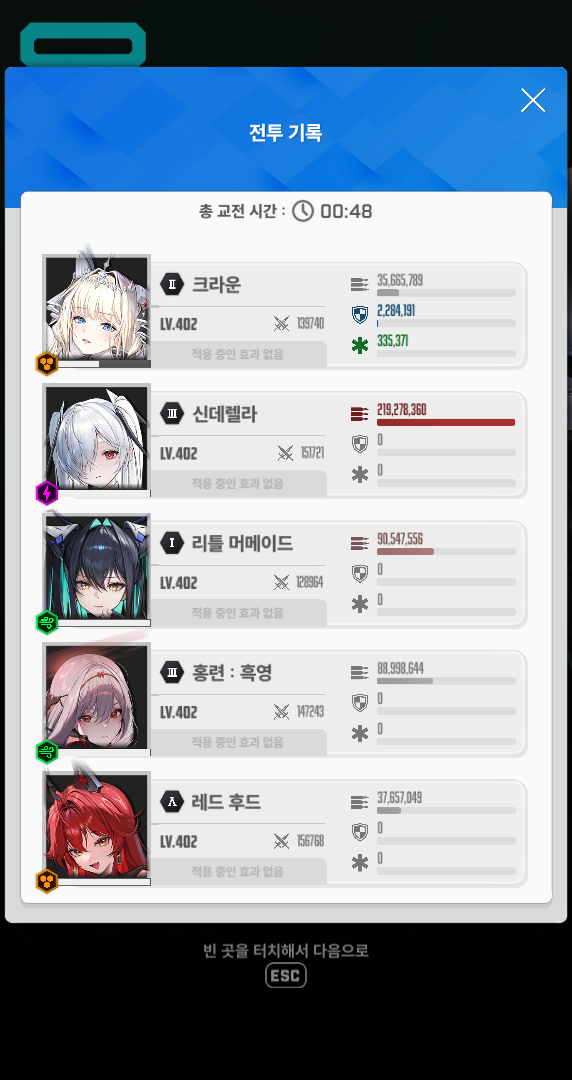Click Cinderella's purple electric element badge
Viewport: 572px width, 1080px height.
pyautogui.click(x=47, y=493)
